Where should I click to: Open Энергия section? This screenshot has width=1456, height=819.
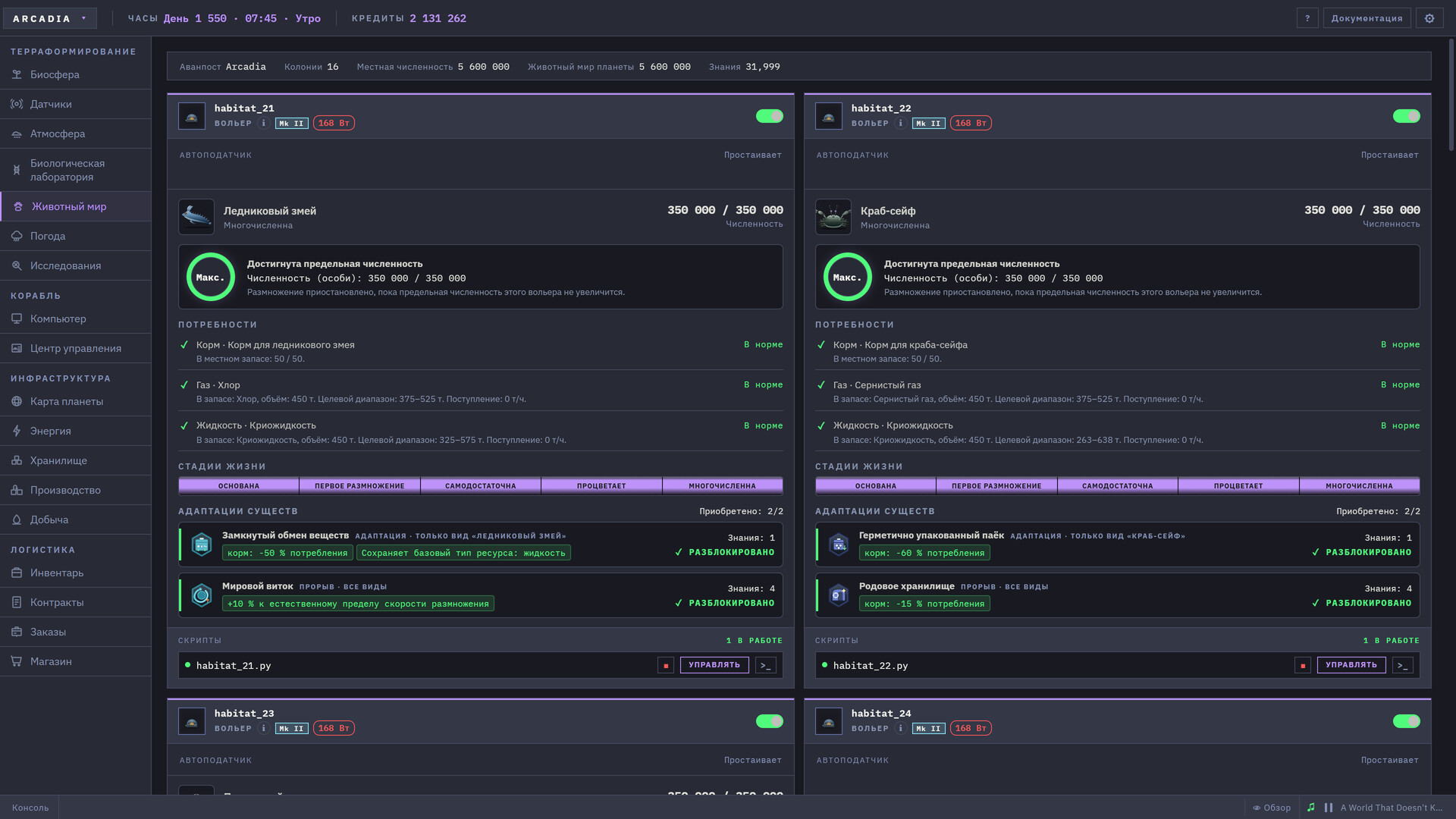tap(76, 431)
